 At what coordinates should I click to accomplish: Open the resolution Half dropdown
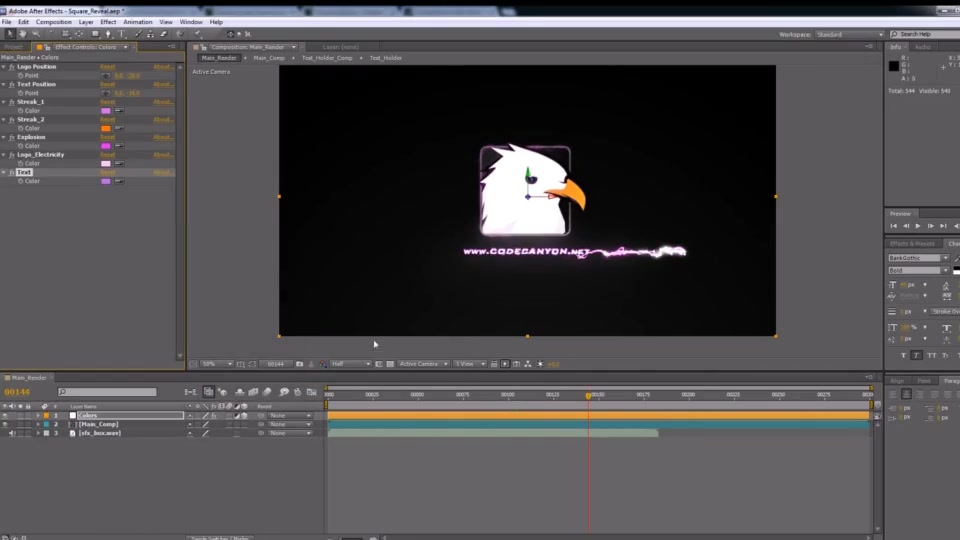coord(350,364)
